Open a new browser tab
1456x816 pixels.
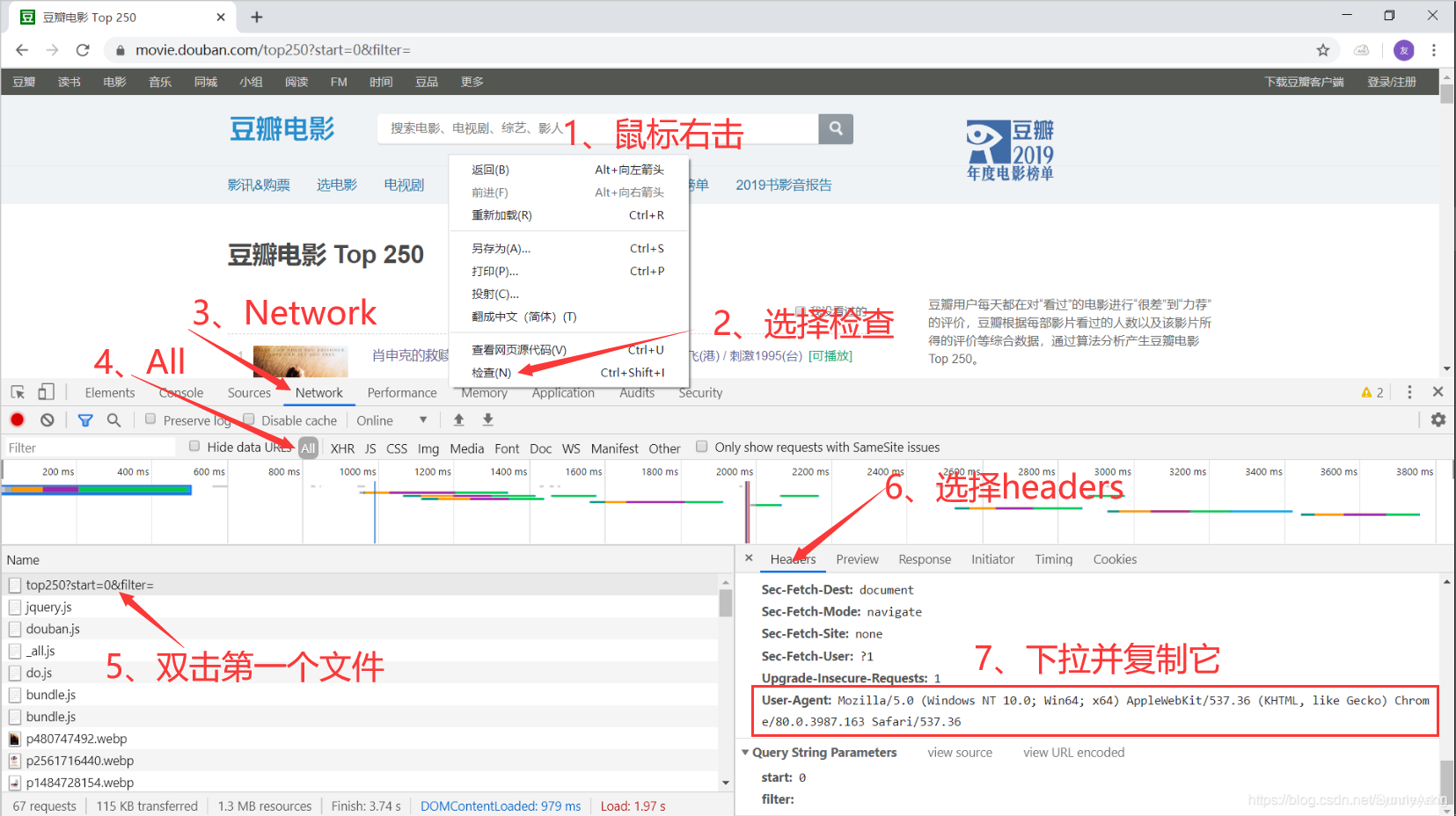coord(257,17)
